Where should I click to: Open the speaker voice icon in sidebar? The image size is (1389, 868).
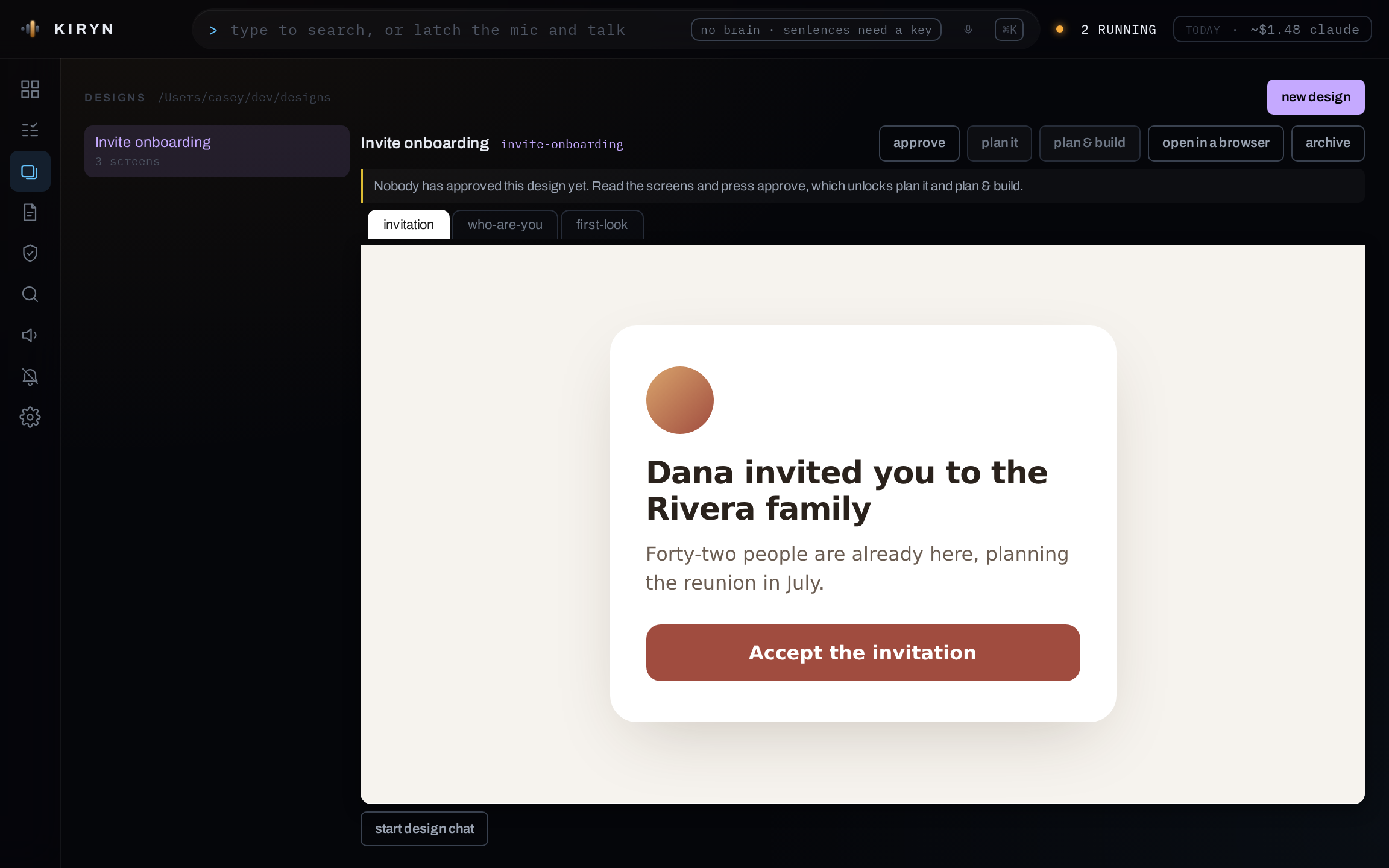pyautogui.click(x=30, y=335)
